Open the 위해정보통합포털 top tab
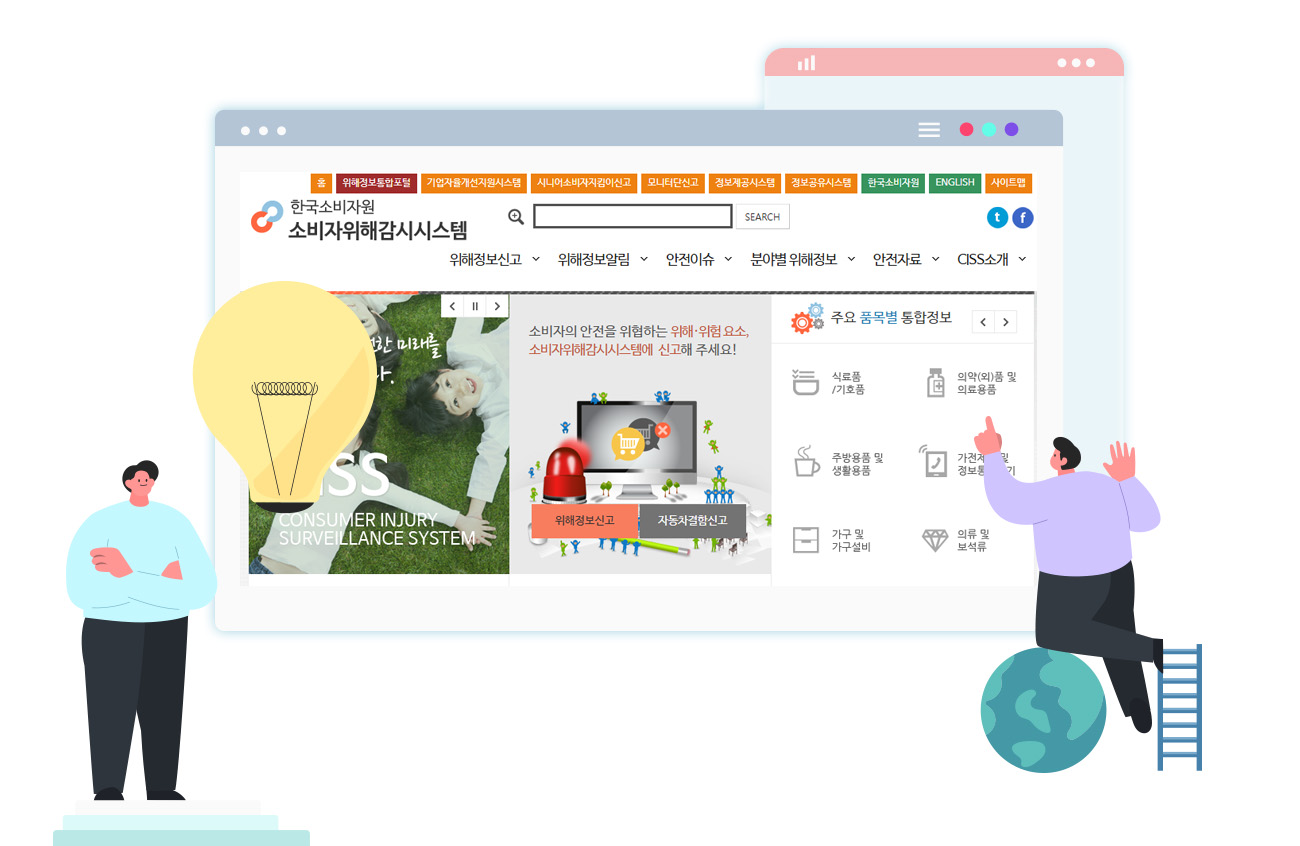The width and height of the screenshot is (1300, 846). click(376, 183)
